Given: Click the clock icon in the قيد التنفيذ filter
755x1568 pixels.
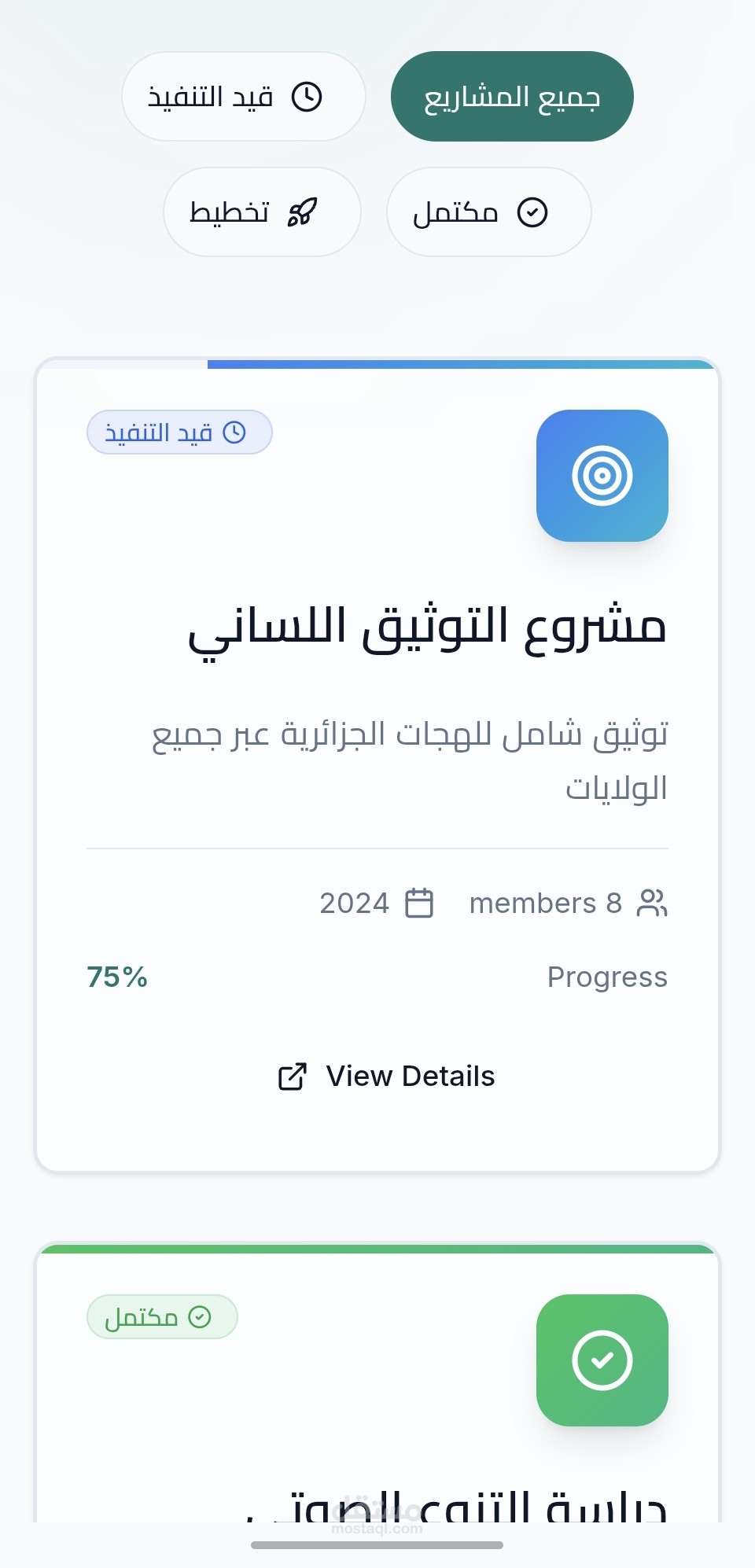Looking at the screenshot, I should point(307,97).
